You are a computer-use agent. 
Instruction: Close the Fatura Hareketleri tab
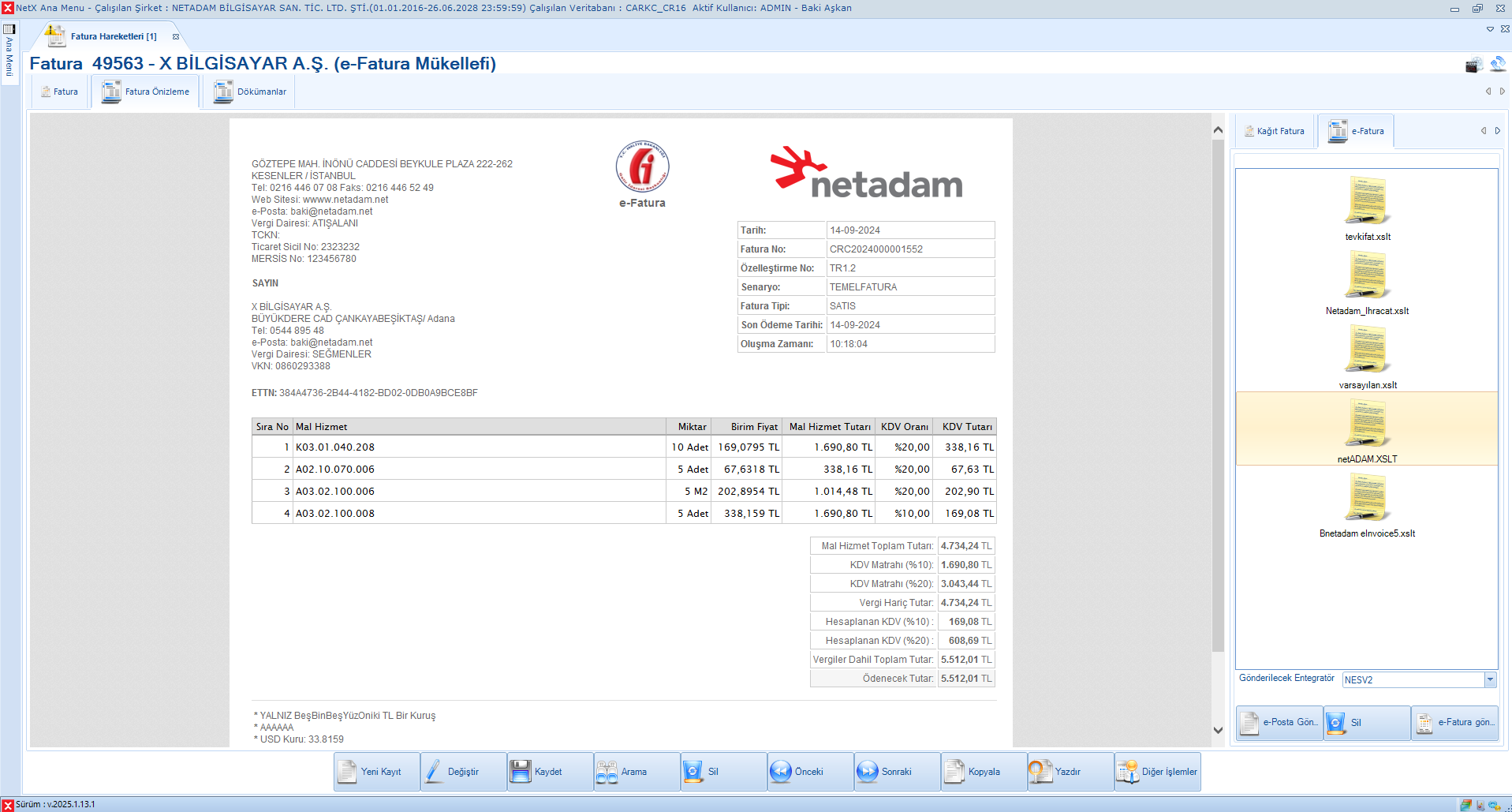tap(176, 36)
